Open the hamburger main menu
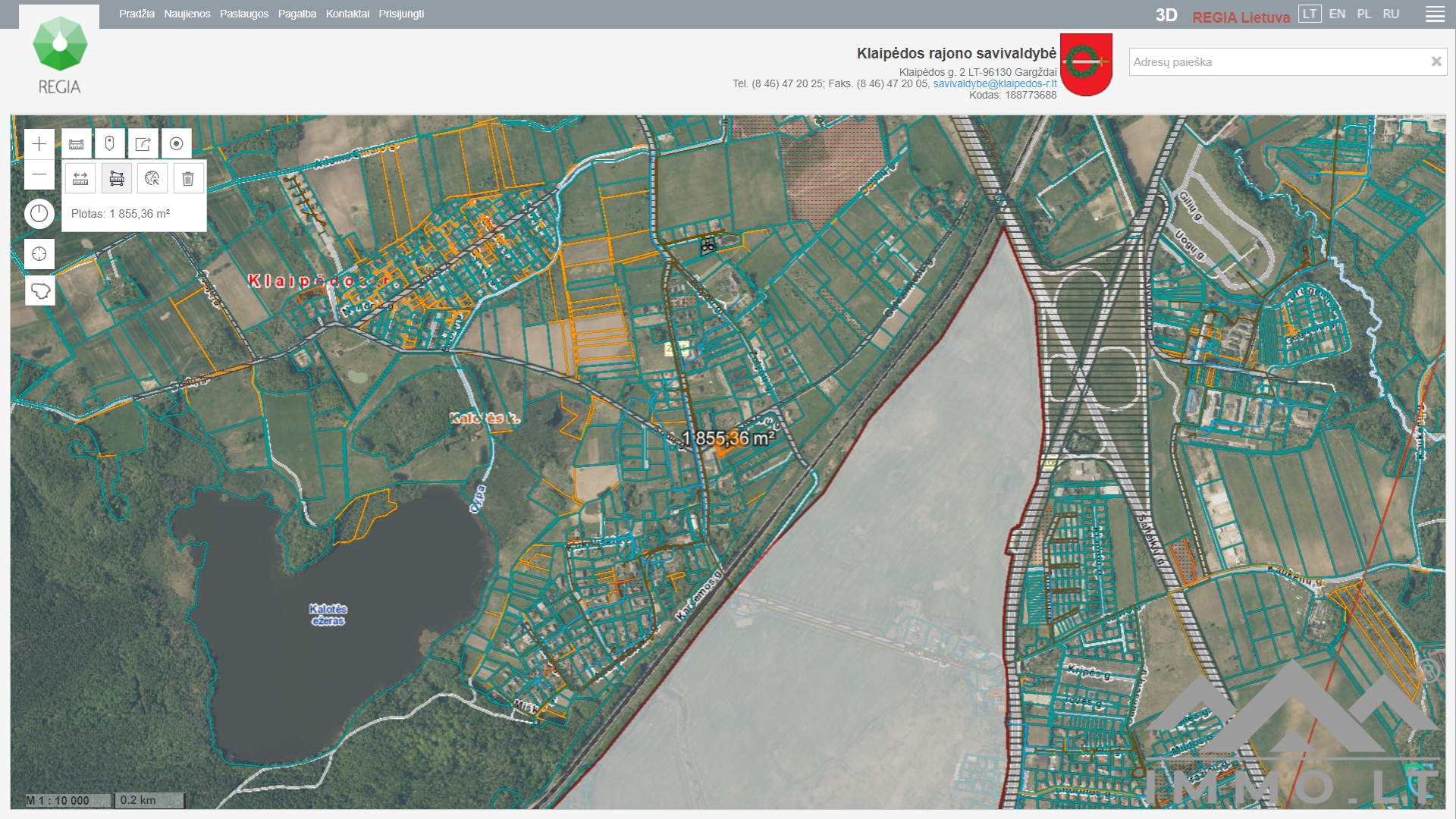1456x819 pixels. [1435, 14]
